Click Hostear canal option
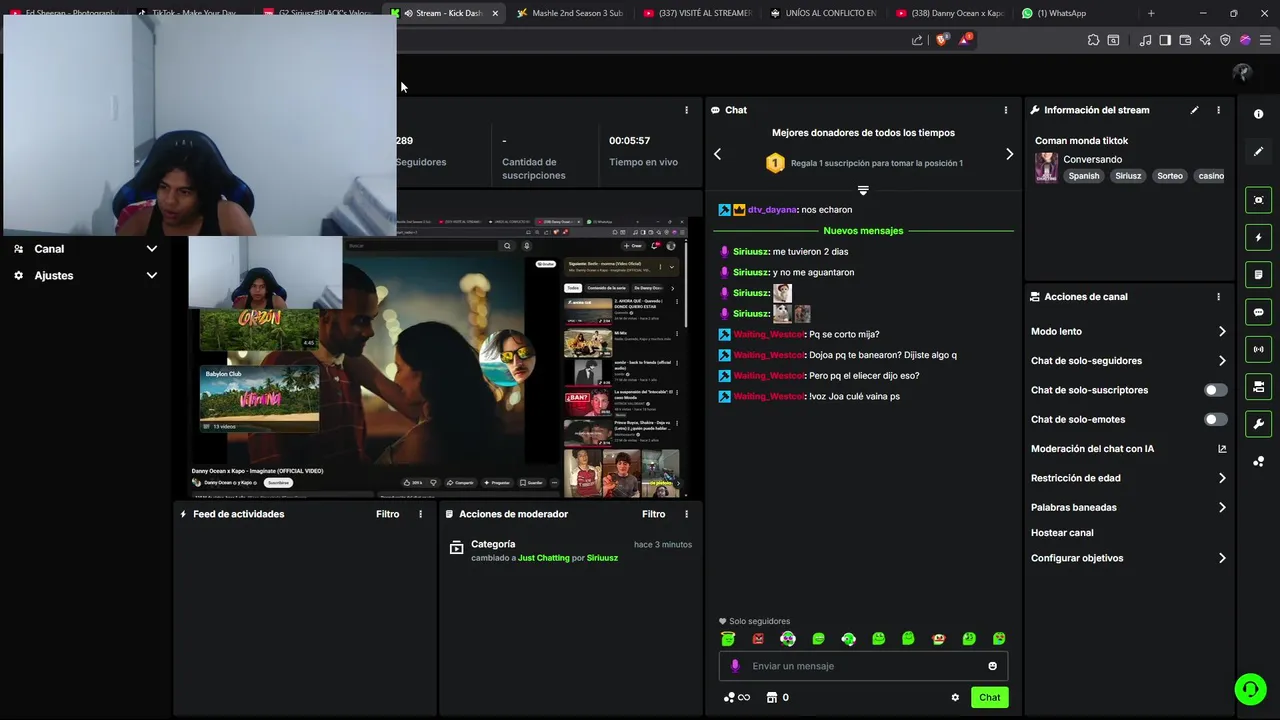Viewport: 1280px width, 720px height. pyautogui.click(x=1062, y=533)
